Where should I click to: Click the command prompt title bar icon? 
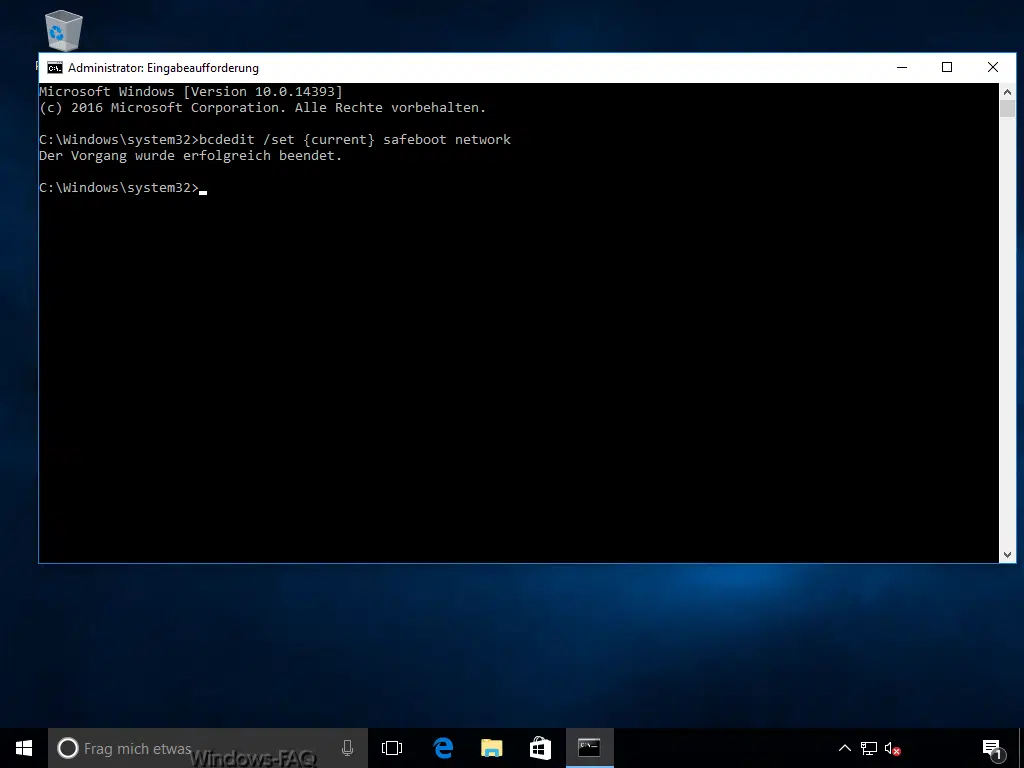click(54, 68)
